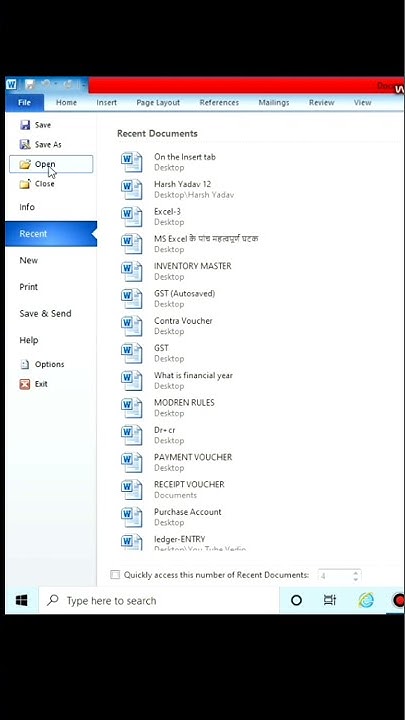
Task: Click the Close folder icon
Action: [x=25, y=184]
